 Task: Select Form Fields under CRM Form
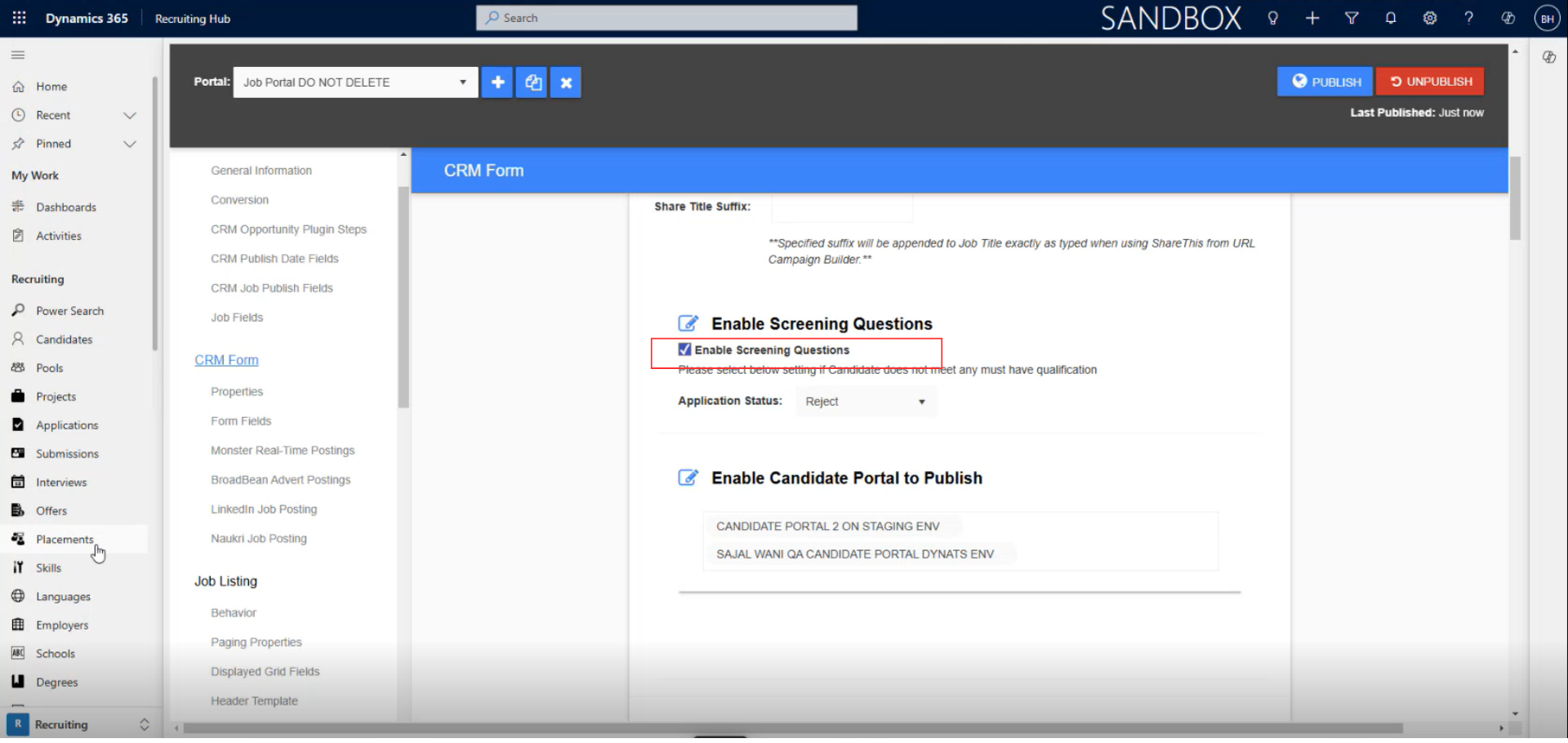point(241,421)
